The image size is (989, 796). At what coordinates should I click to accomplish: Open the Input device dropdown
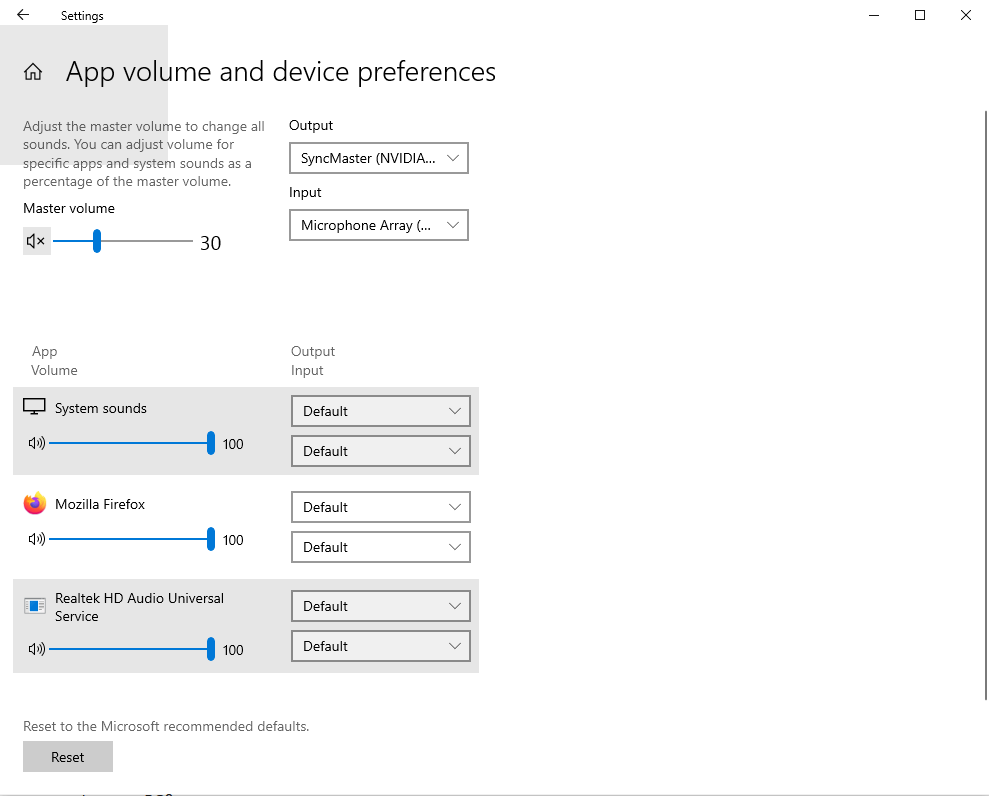(378, 224)
